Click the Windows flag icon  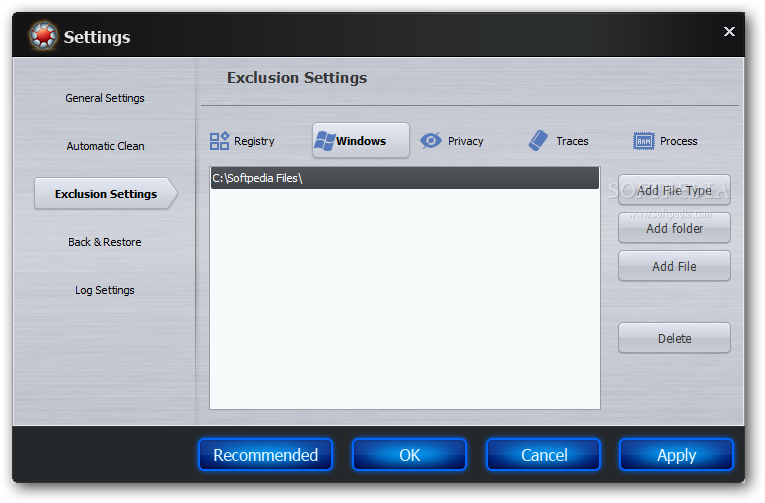click(x=324, y=141)
